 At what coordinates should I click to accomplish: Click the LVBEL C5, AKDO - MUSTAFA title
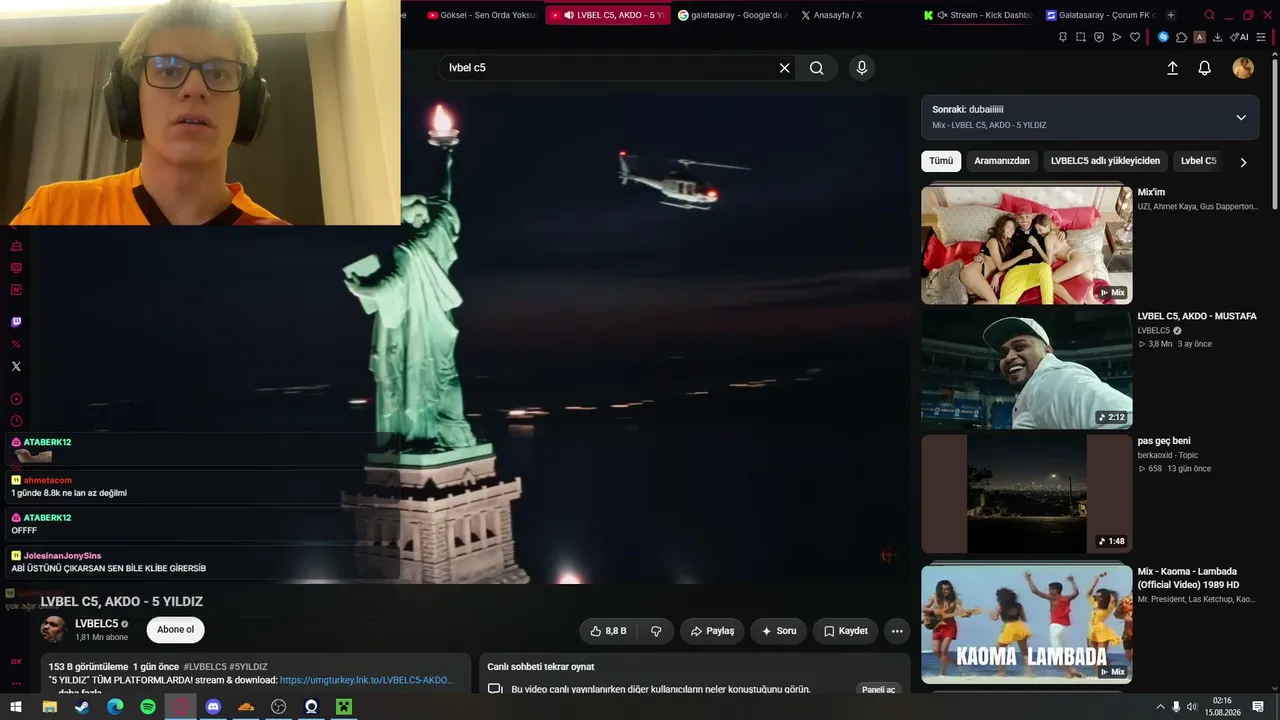[1197, 316]
